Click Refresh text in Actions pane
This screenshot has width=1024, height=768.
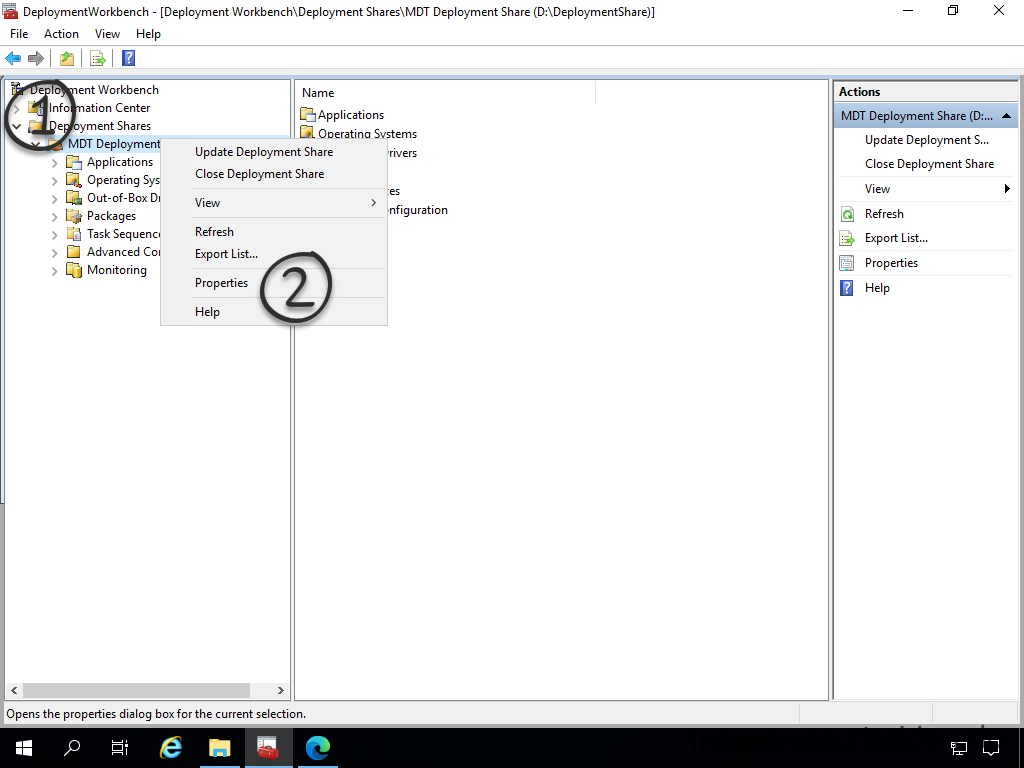[884, 214]
